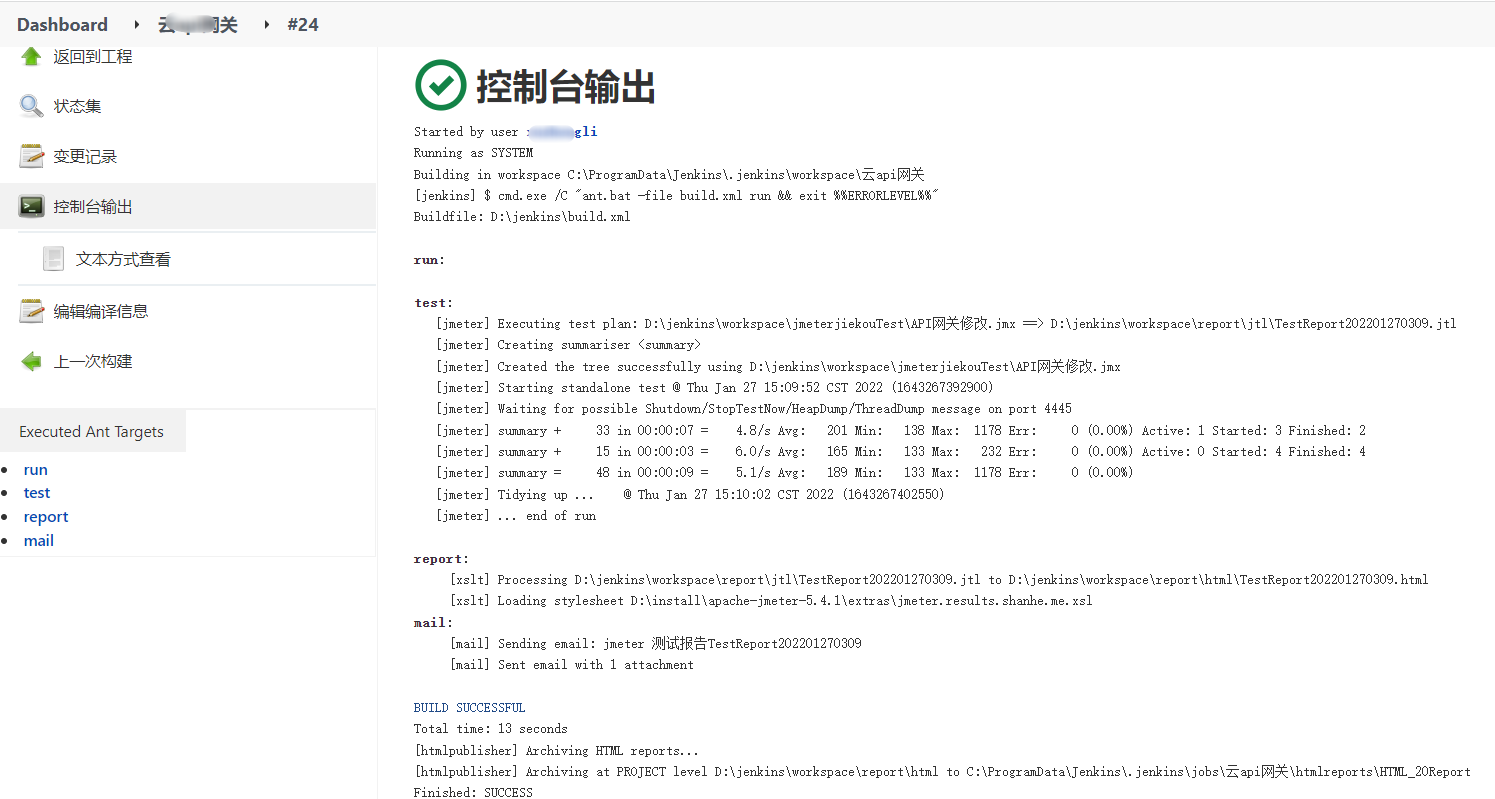Click the 'Total time: 13 seconds' line
Image resolution: width=1495 pixels, height=799 pixels.
(491, 728)
